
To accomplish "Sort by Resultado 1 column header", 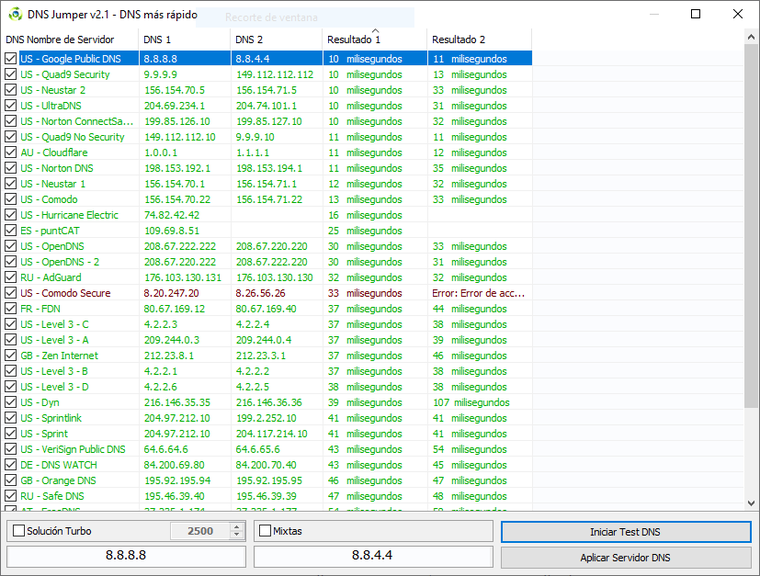I will click(x=375, y=39).
